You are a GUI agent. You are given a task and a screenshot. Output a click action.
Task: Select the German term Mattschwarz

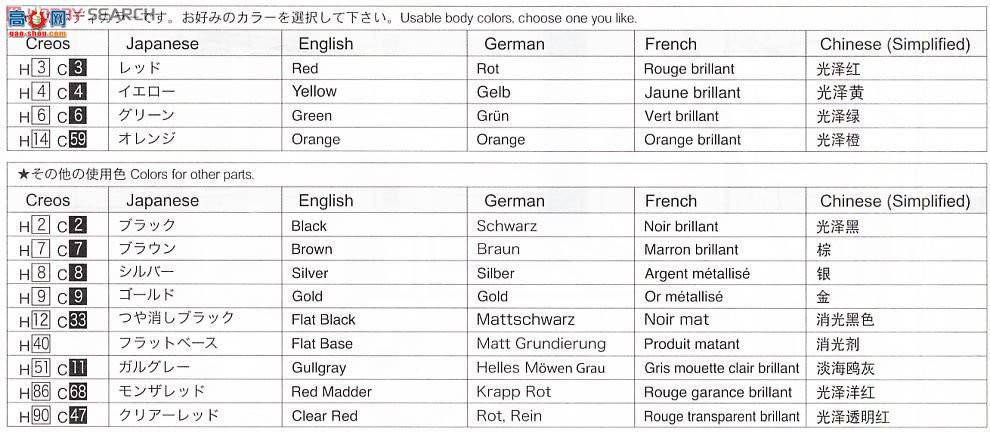525,320
